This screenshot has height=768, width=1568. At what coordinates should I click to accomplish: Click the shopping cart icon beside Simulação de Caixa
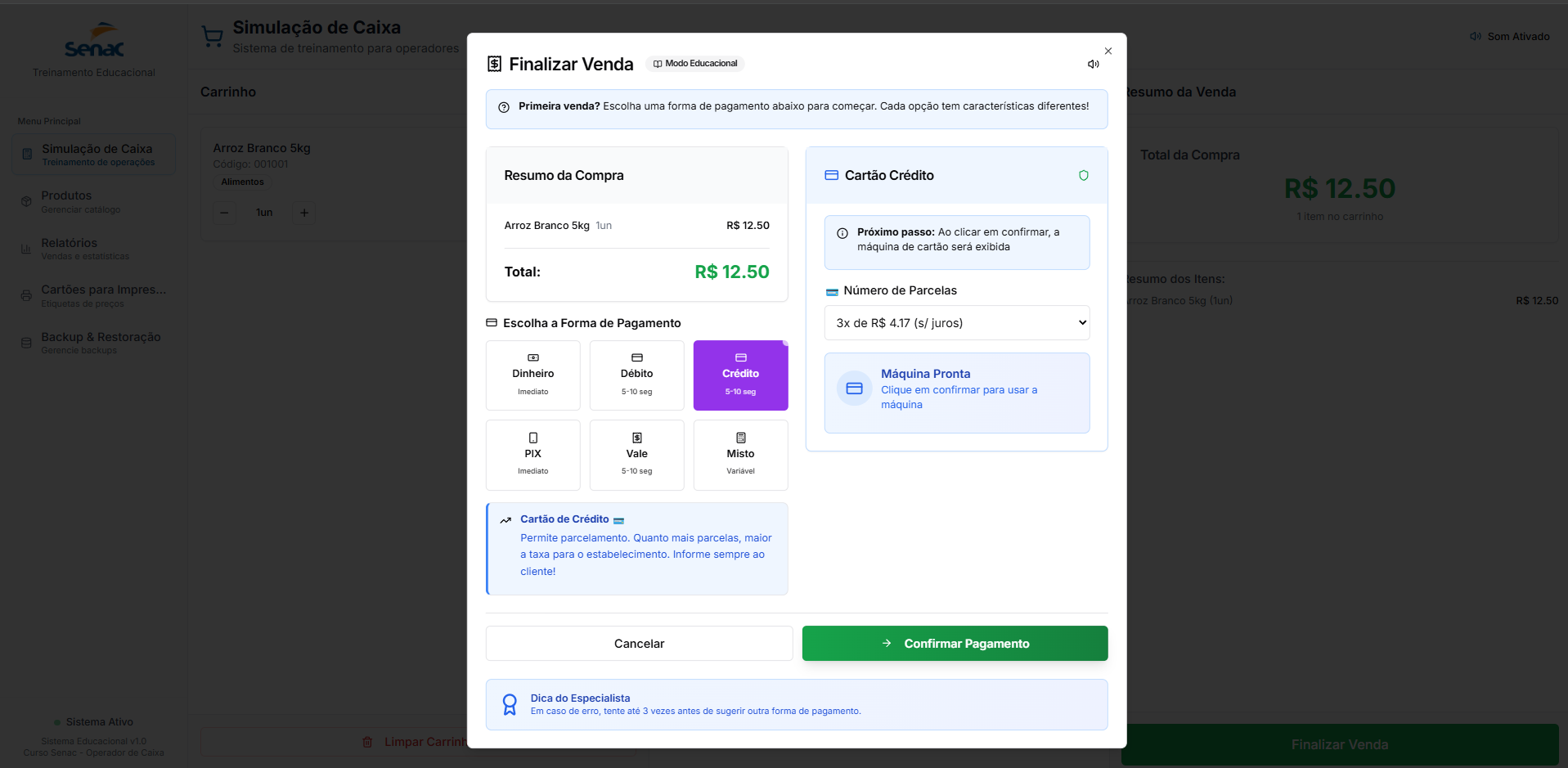(212, 35)
